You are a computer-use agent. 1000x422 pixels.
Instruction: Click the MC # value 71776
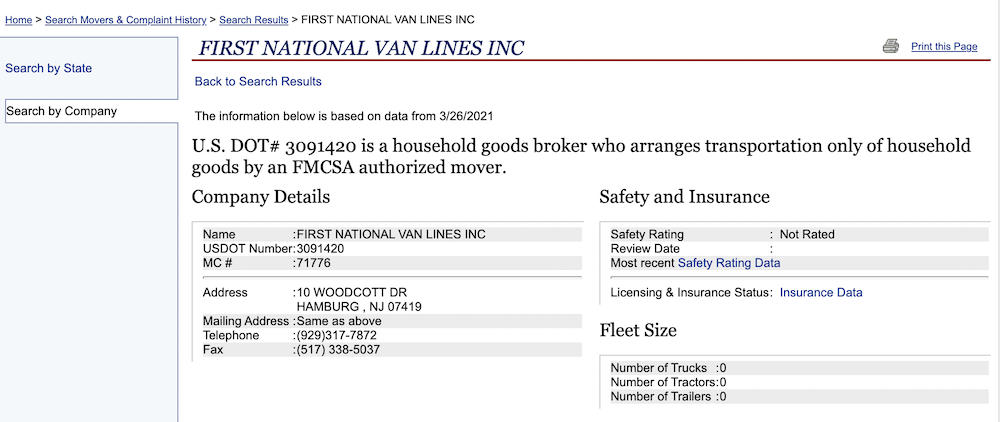tap(313, 263)
